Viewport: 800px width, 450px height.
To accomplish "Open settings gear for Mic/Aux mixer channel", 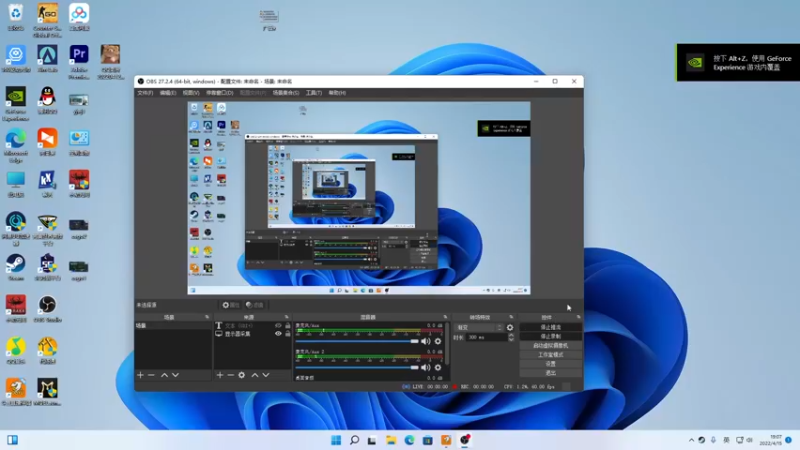I will click(438, 341).
